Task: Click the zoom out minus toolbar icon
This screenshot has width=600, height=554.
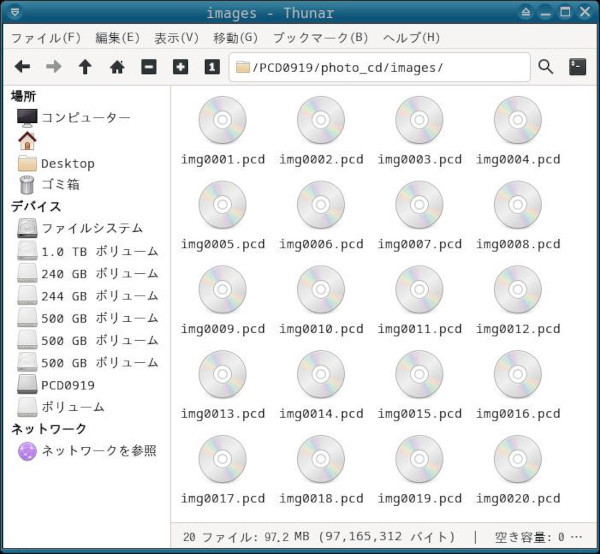Action: pos(149,67)
